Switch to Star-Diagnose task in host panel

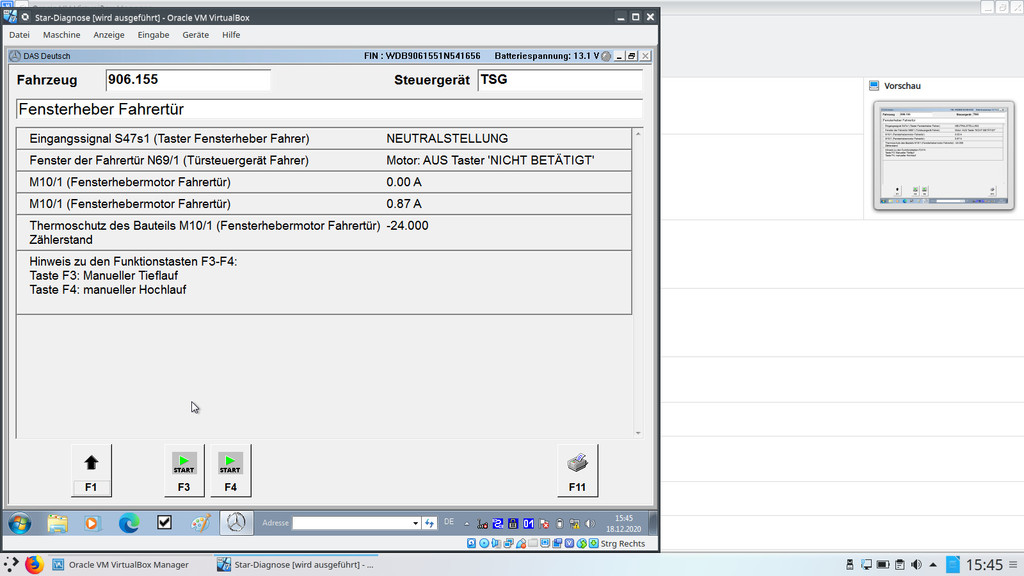[x=296, y=564]
